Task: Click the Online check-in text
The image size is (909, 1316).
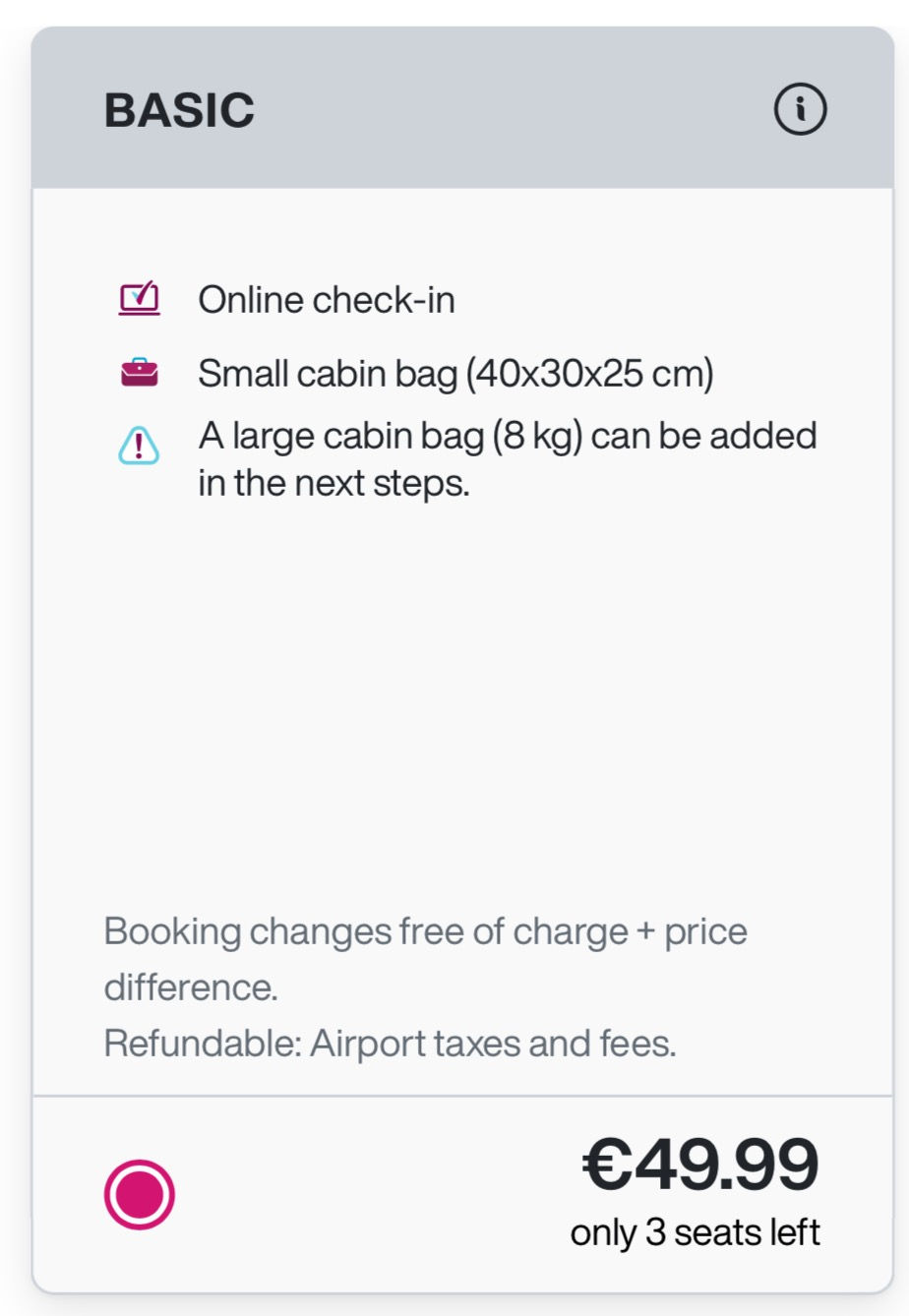Action: tap(327, 299)
